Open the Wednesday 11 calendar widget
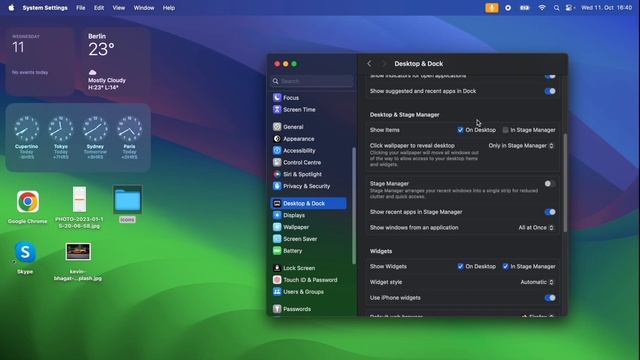Viewport: 640px width, 360px height. pos(40,62)
